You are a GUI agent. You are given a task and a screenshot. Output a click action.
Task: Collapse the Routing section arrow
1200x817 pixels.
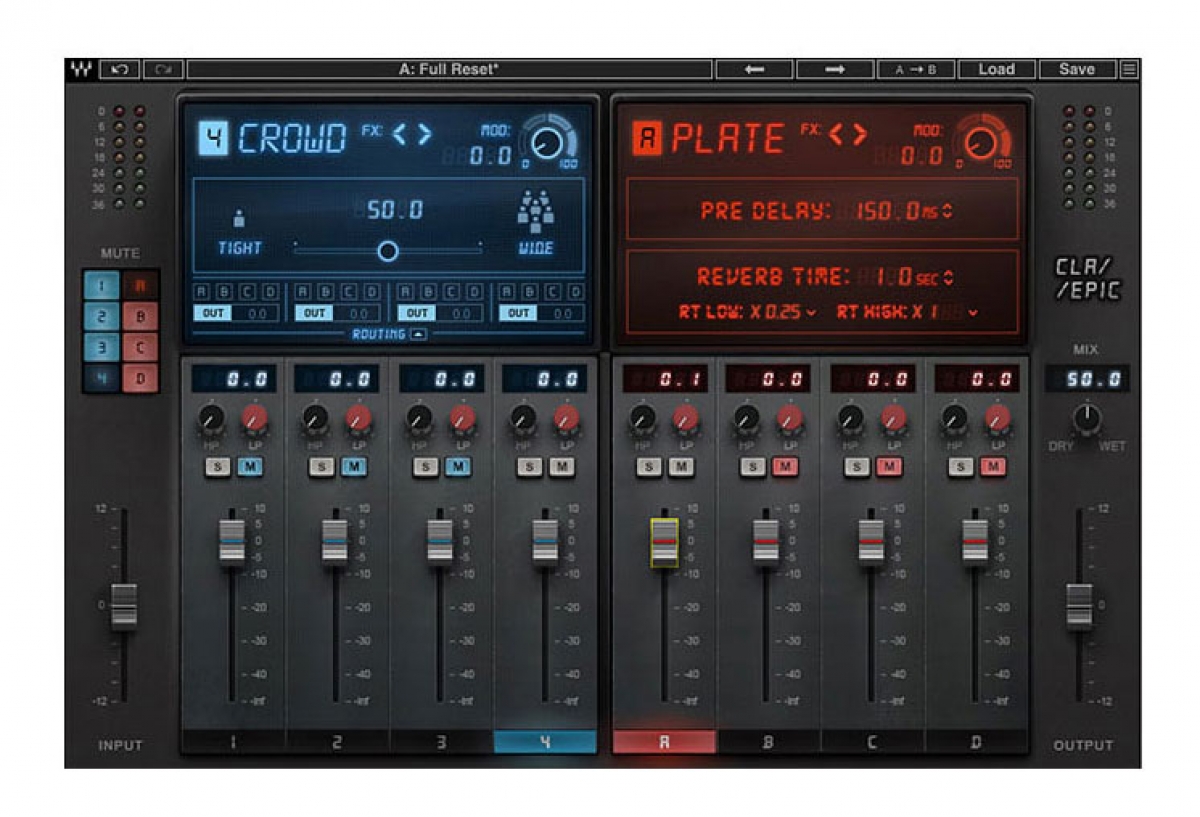418,335
